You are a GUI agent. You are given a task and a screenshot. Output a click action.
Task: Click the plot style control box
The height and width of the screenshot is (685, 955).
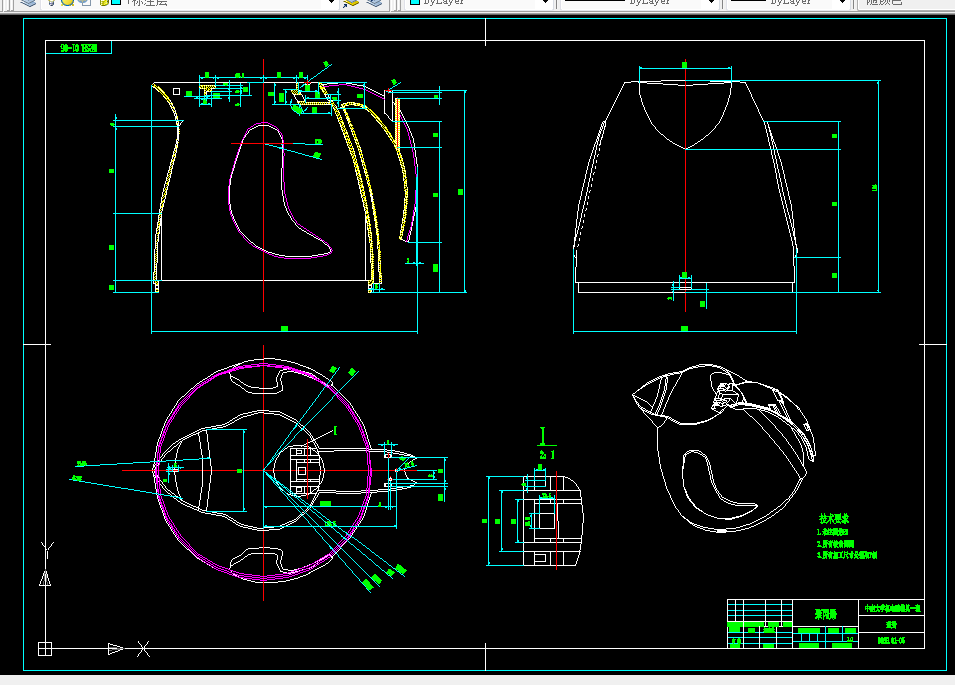tap(906, 2)
